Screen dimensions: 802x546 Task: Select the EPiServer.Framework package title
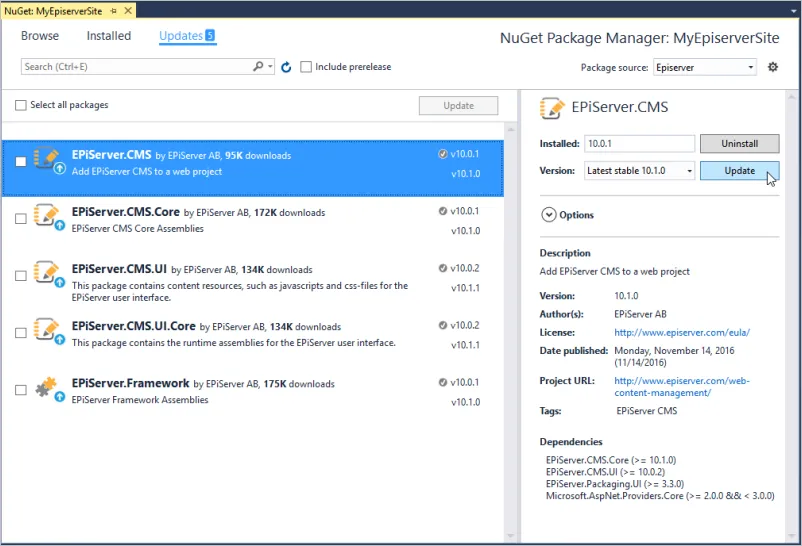click(130, 383)
